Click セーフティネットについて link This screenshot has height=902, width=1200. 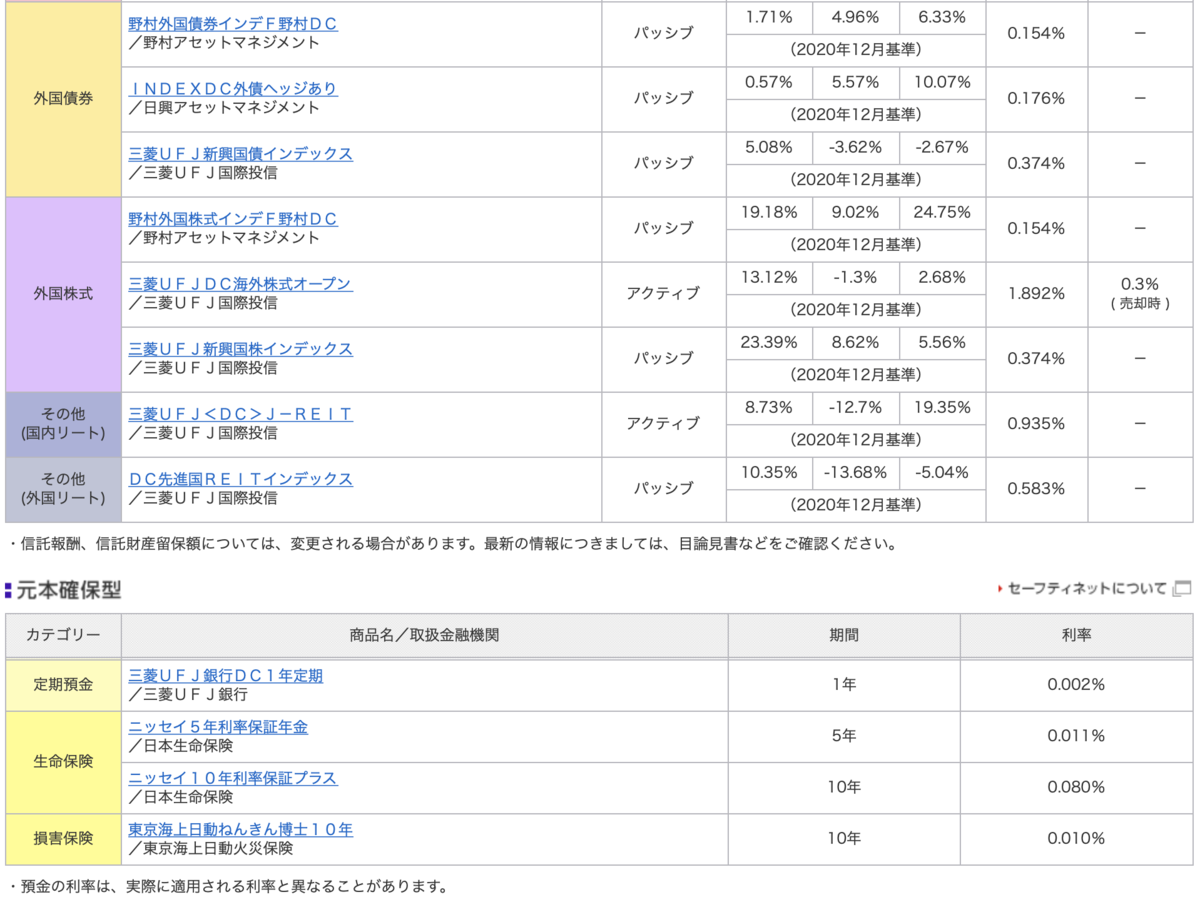click(x=1087, y=588)
